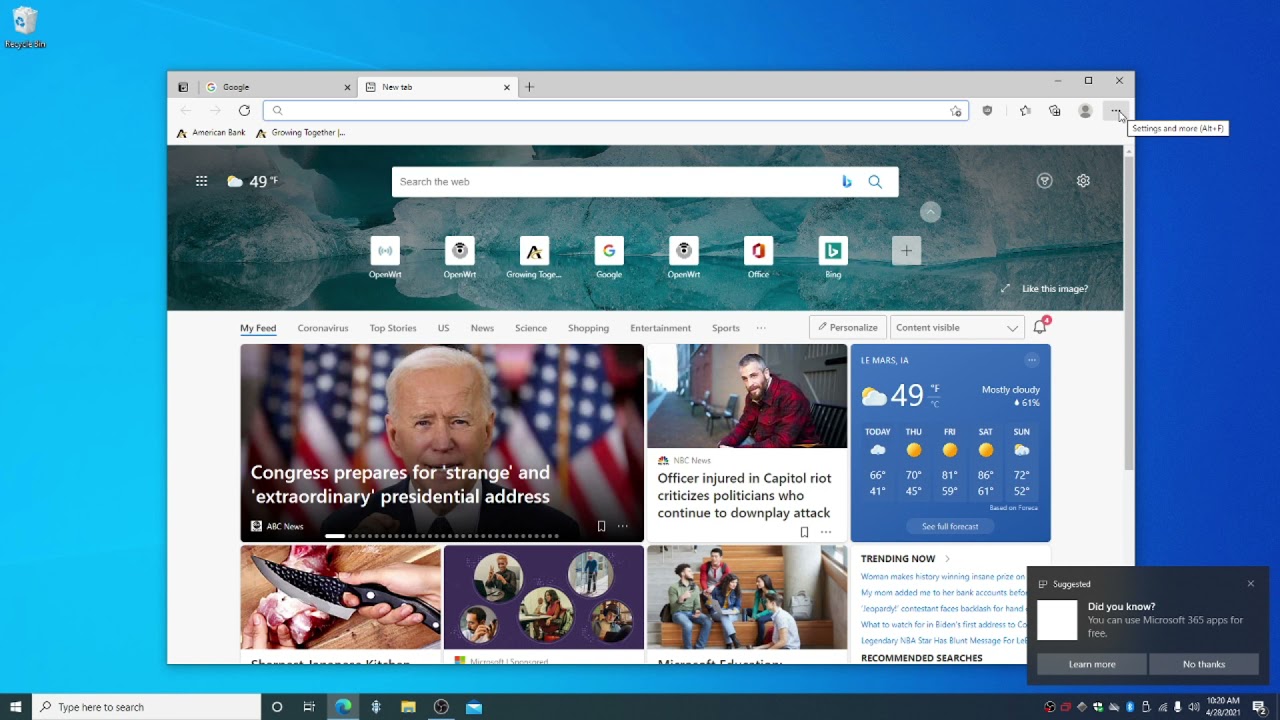
Task: Open the Recycle Bin on the desktop
Action: [x=25, y=28]
